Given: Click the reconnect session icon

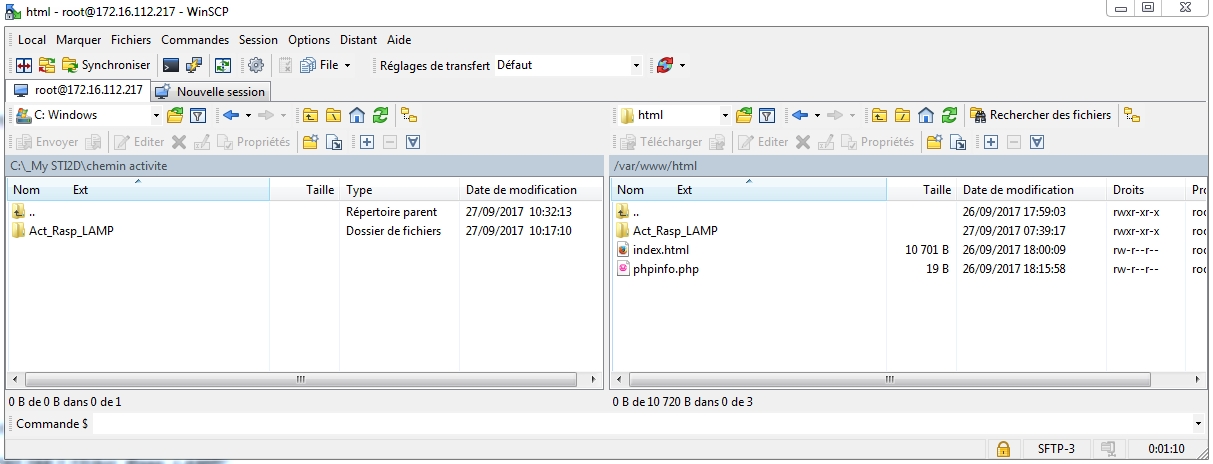Looking at the screenshot, I should pos(665,65).
